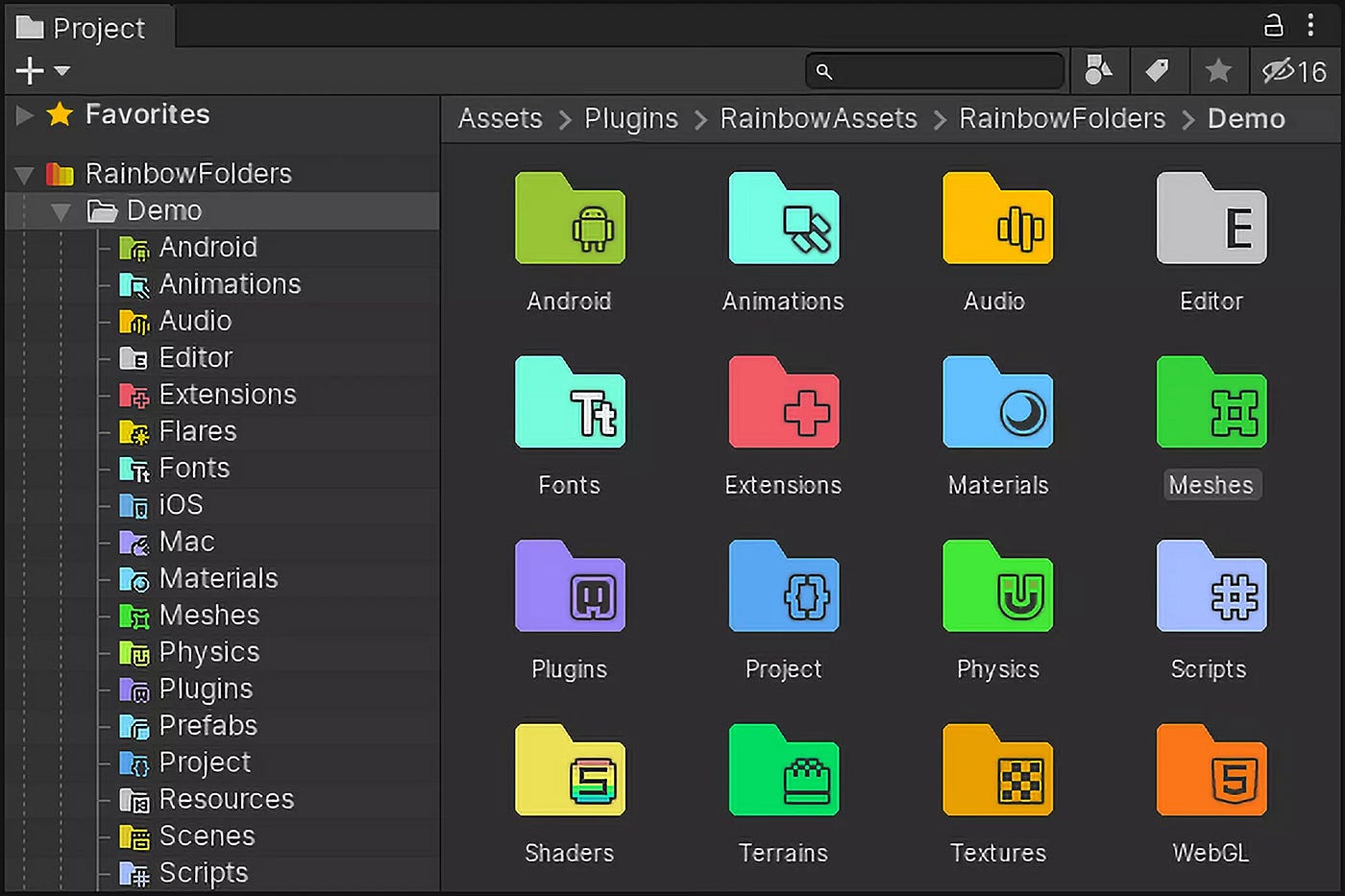Image resolution: width=1345 pixels, height=896 pixels.
Task: Click the Search by Type icon
Action: (x=1098, y=70)
